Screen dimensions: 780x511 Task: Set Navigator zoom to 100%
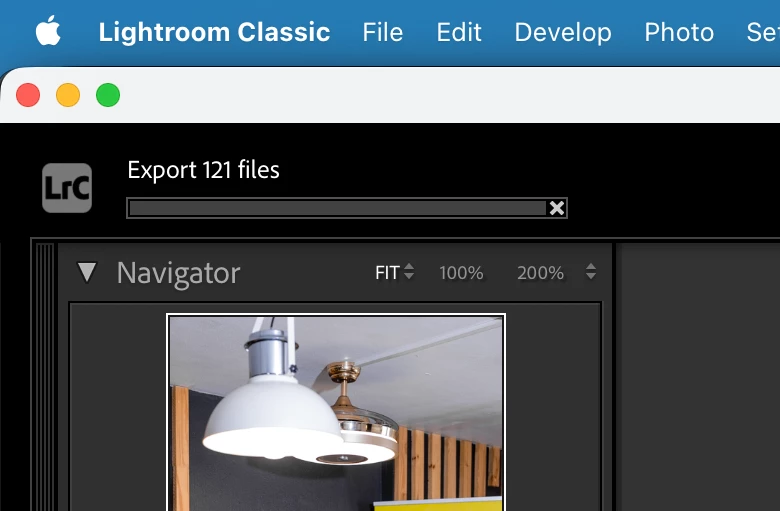pos(461,273)
